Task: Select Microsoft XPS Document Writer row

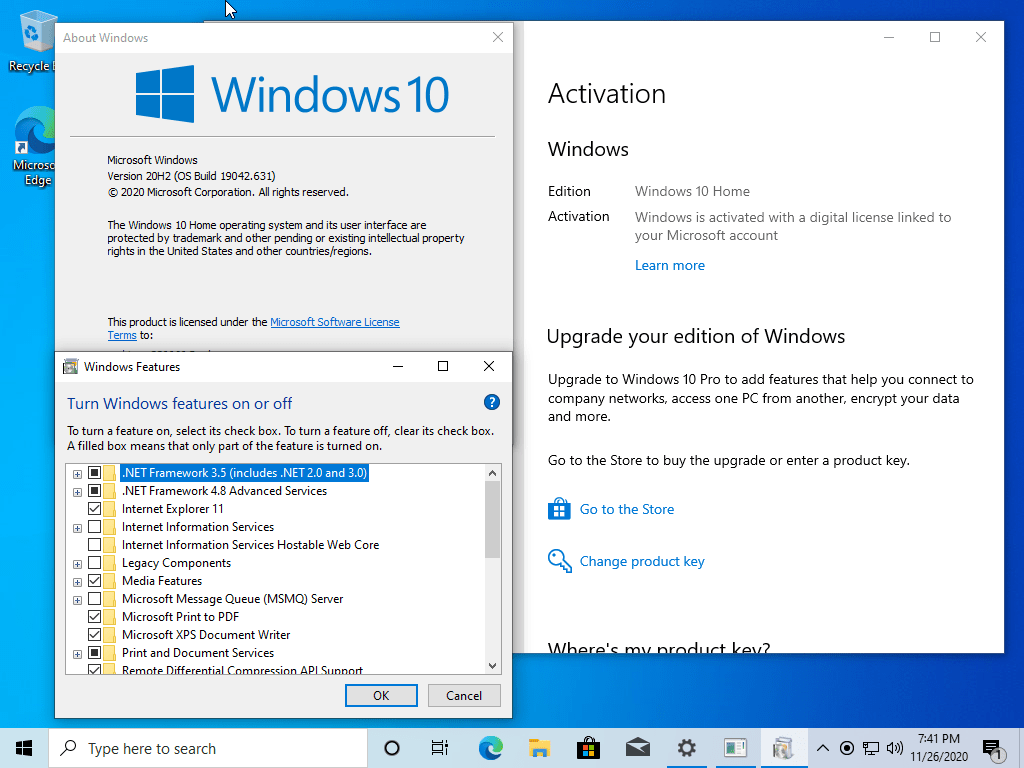Action: click(206, 635)
